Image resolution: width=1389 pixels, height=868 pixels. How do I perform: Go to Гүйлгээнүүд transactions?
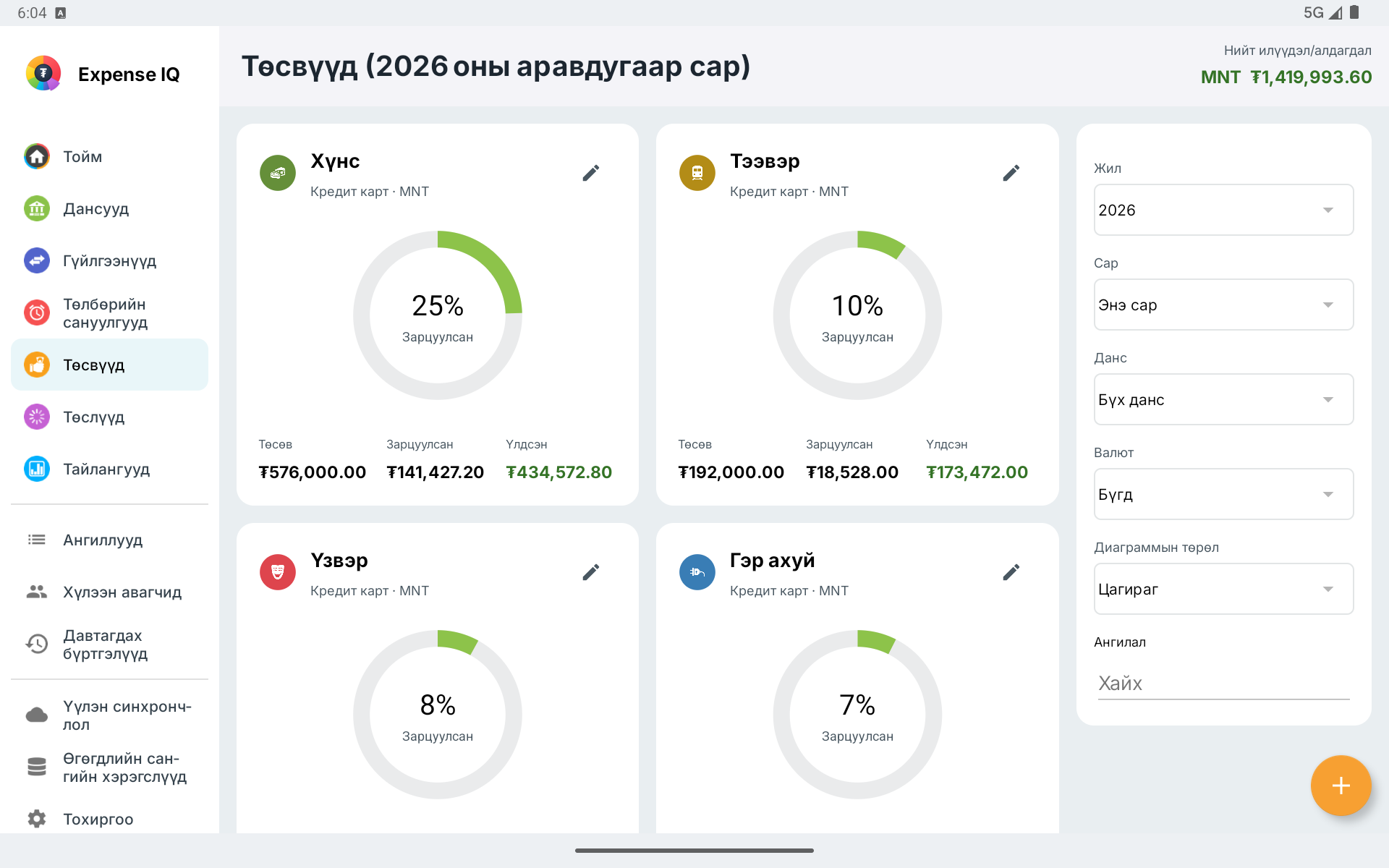click(x=109, y=260)
